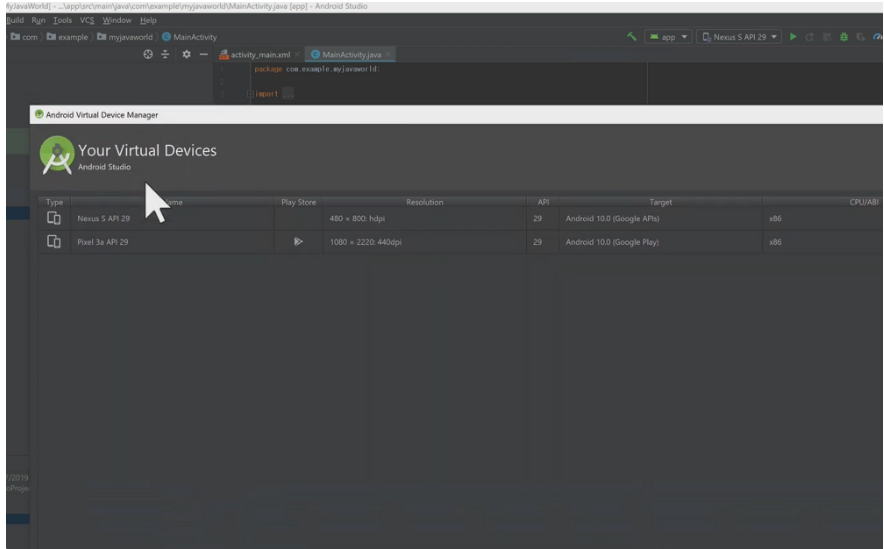Click the Android Virtual Device Manager title icon
Image resolution: width=884 pixels, height=549 pixels.
click(x=39, y=114)
